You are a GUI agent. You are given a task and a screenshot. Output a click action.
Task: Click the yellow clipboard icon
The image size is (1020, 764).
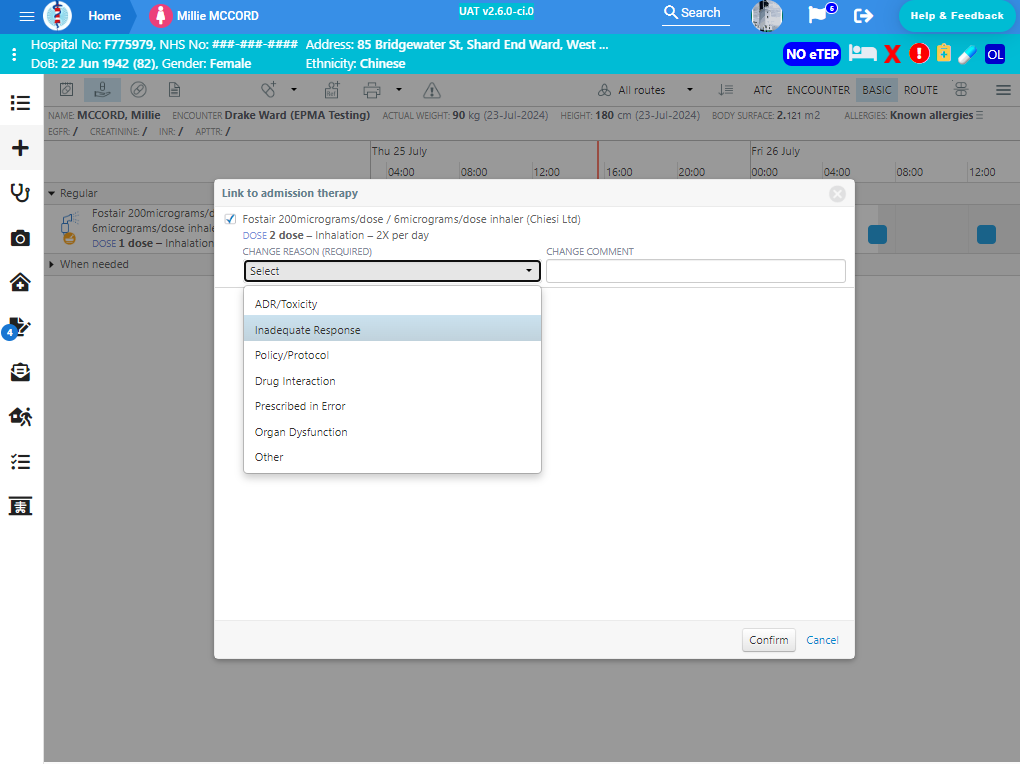pyautogui.click(x=943, y=53)
